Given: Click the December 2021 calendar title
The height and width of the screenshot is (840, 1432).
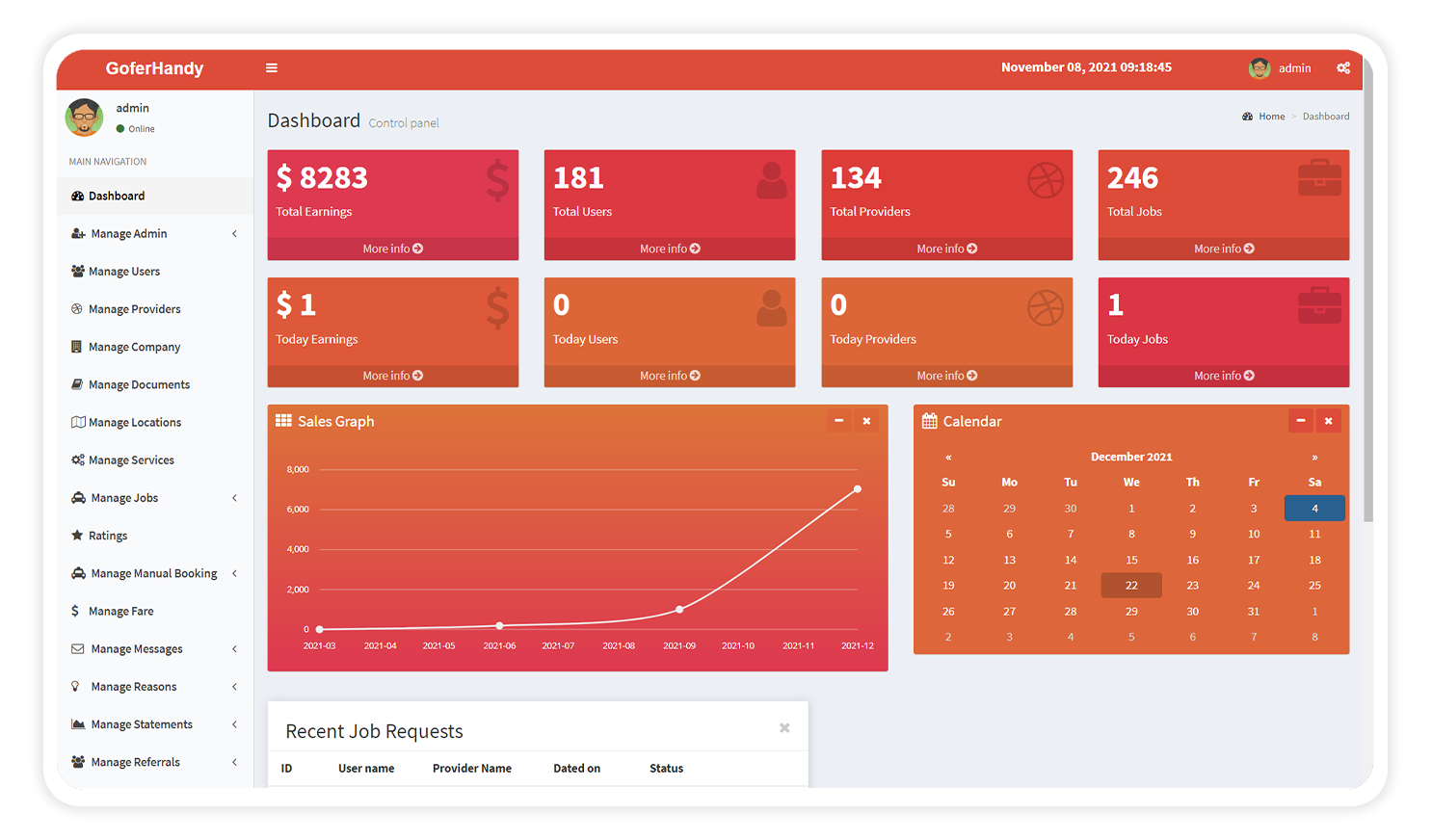Looking at the screenshot, I should (x=1131, y=458).
